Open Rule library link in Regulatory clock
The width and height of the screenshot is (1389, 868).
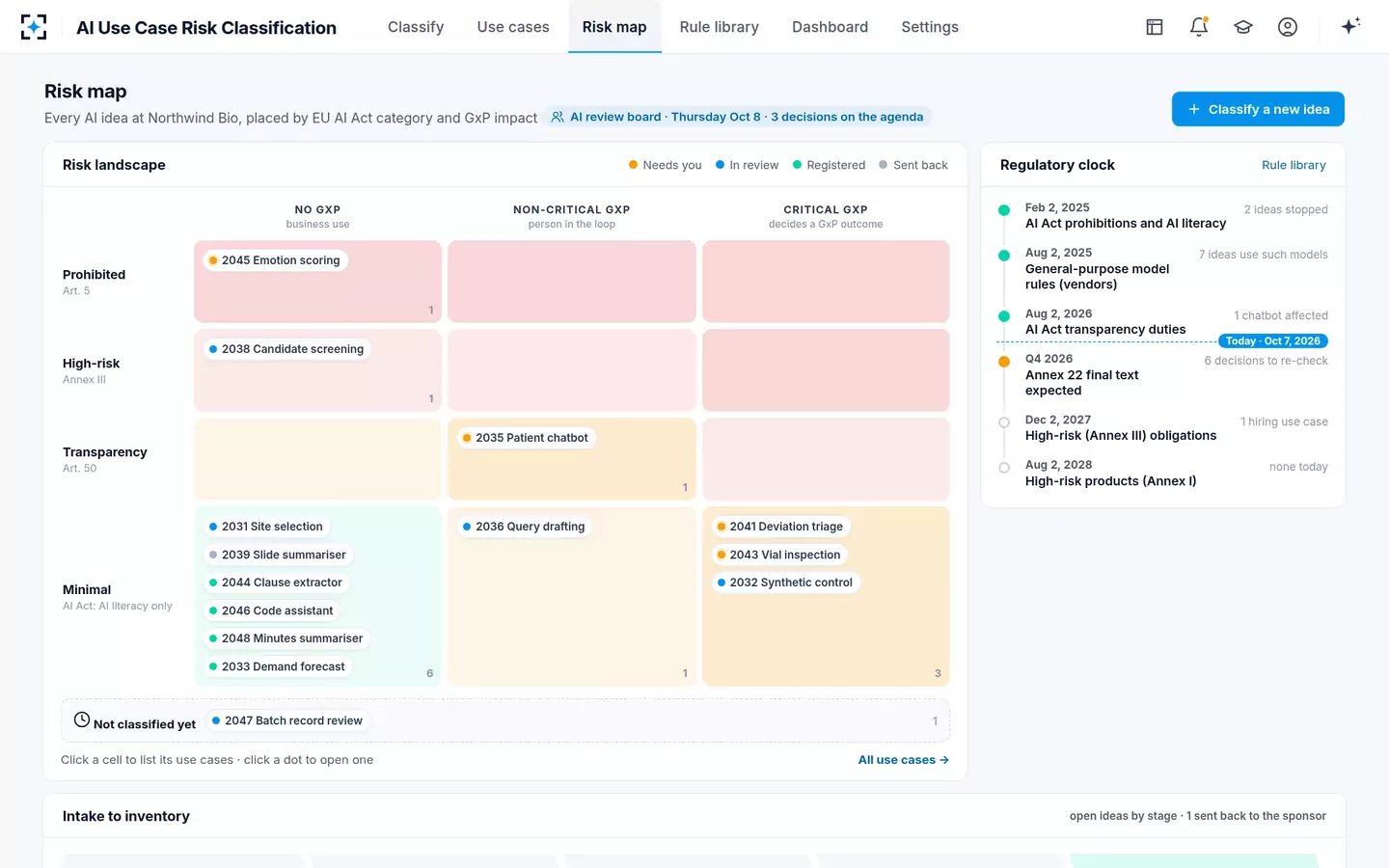pos(1294,165)
